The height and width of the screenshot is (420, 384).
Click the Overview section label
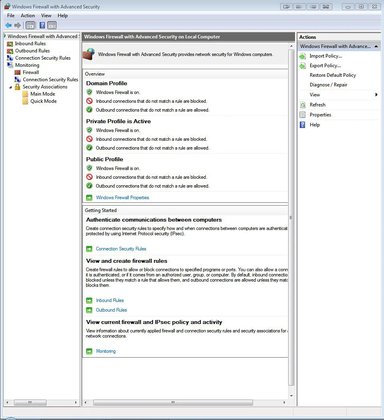(95, 74)
